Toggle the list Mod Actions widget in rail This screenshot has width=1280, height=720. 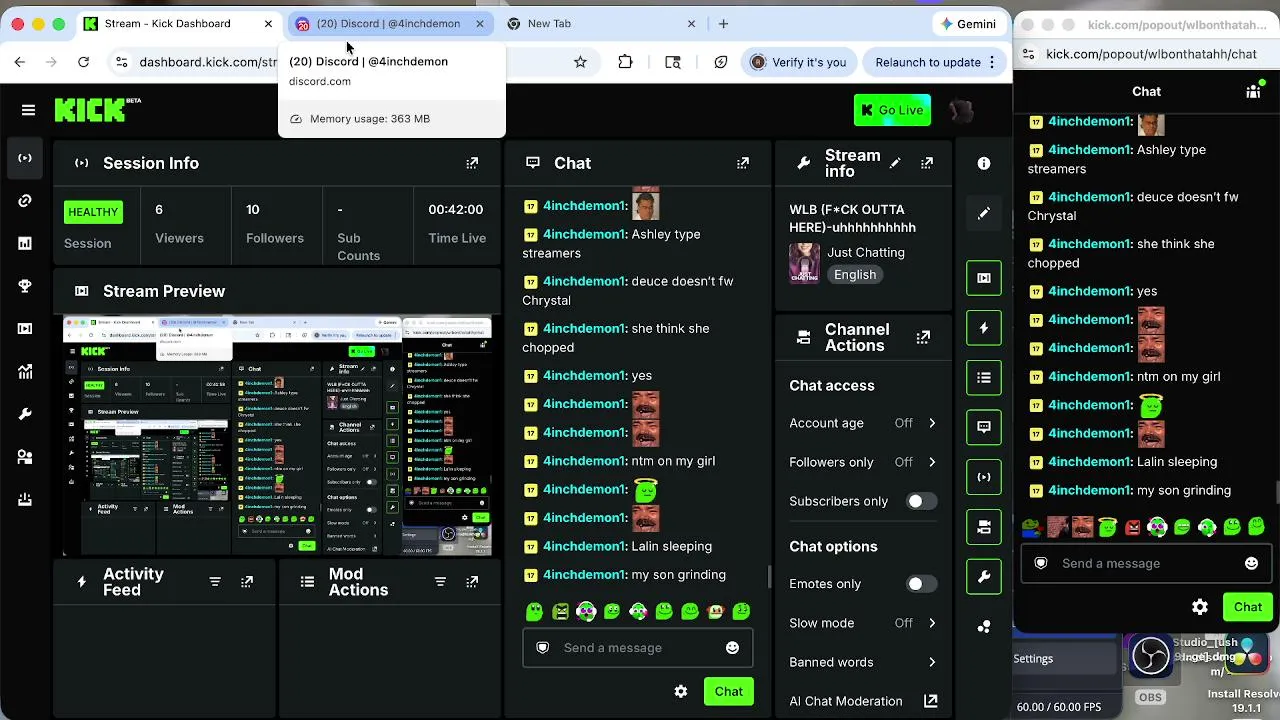(984, 378)
